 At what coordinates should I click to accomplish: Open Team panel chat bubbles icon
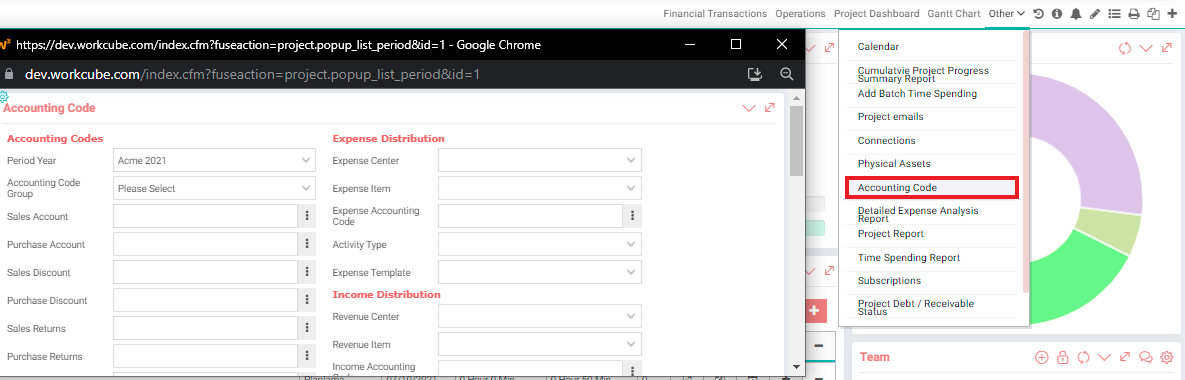point(1145,357)
